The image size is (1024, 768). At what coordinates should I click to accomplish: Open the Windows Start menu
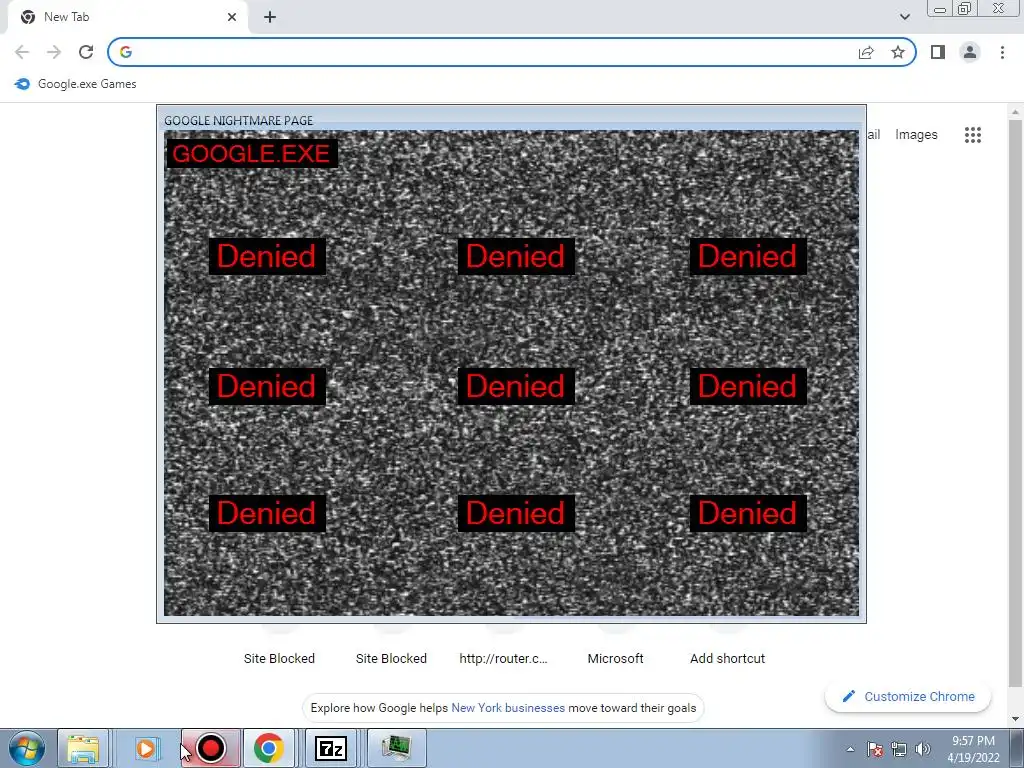[x=27, y=748]
